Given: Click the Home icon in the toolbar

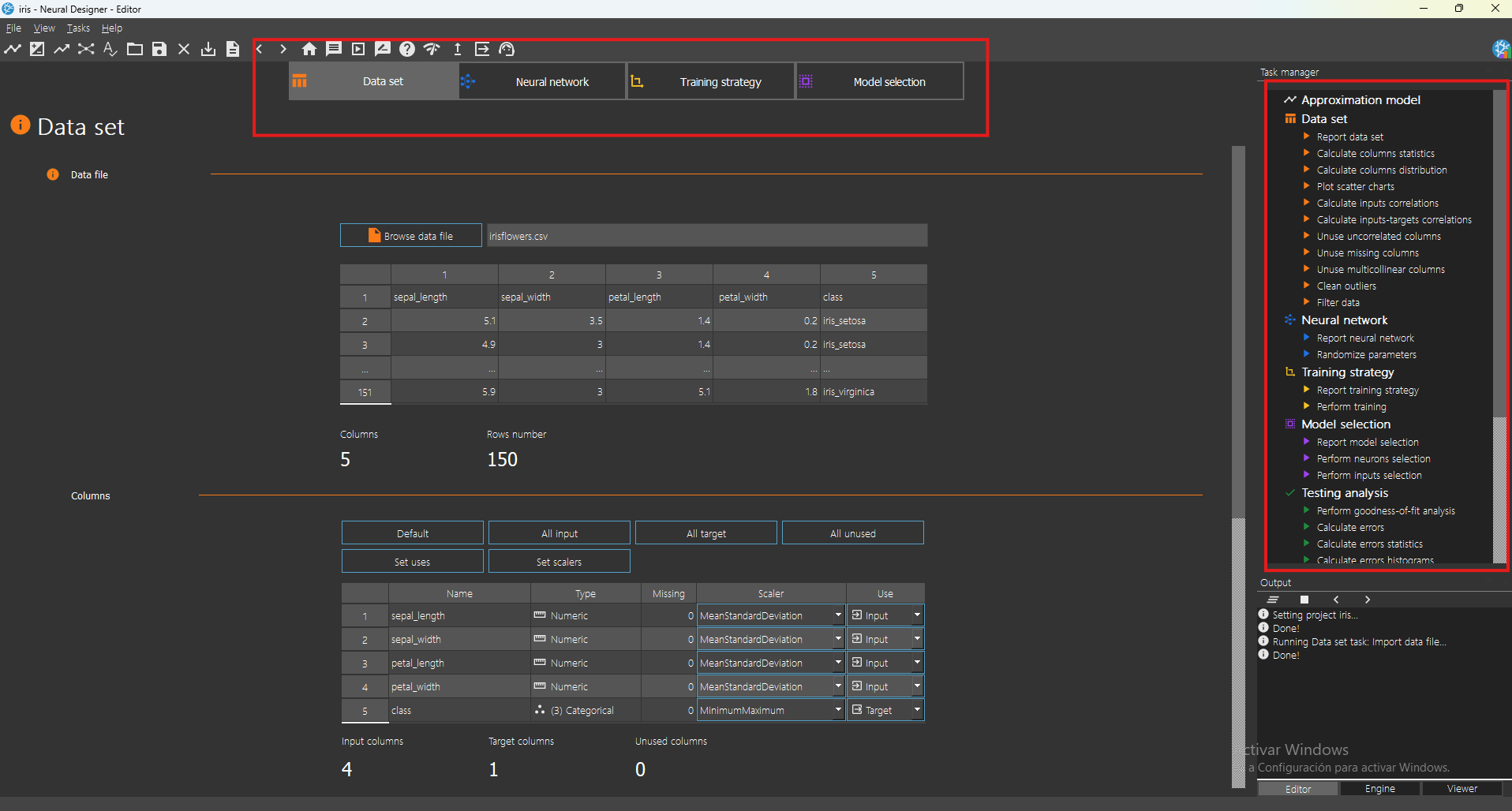Looking at the screenshot, I should pyautogui.click(x=309, y=49).
